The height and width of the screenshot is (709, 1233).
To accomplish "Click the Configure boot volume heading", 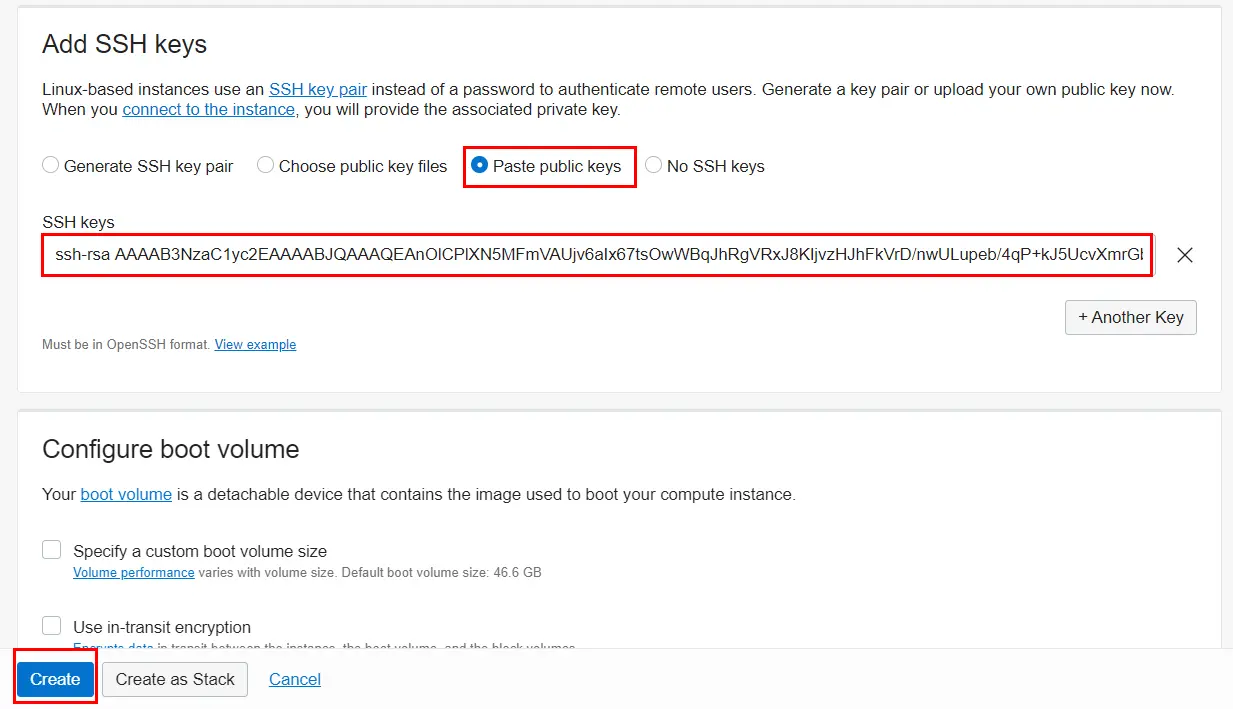I will point(170,449).
